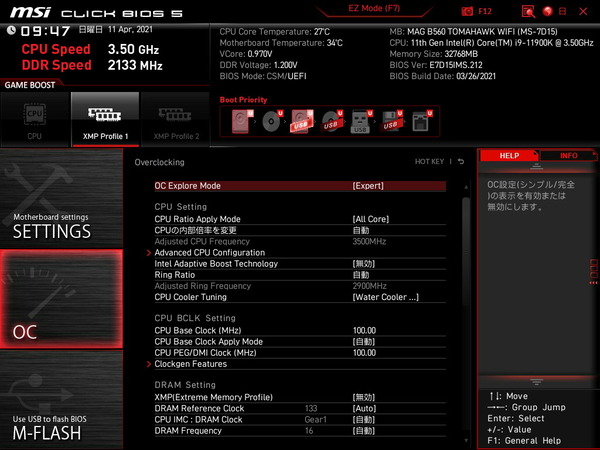Click the GAME BOOST header tab
Image resolution: width=600 pixels, height=450 pixels.
[x=30, y=85]
